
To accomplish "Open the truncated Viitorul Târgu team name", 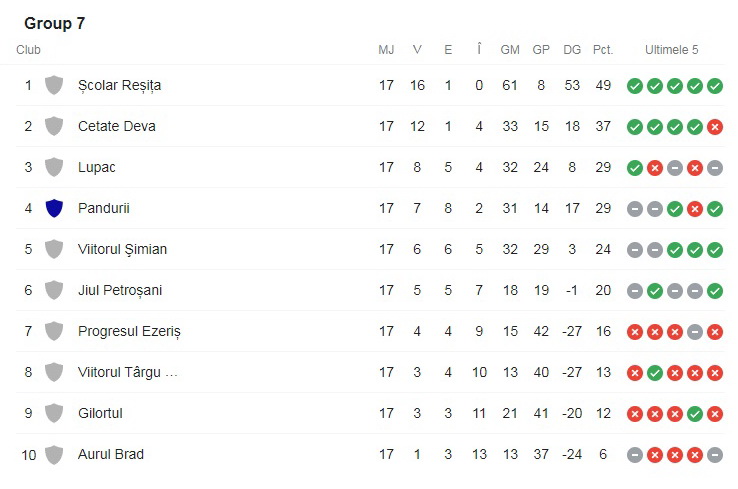I will (127, 372).
